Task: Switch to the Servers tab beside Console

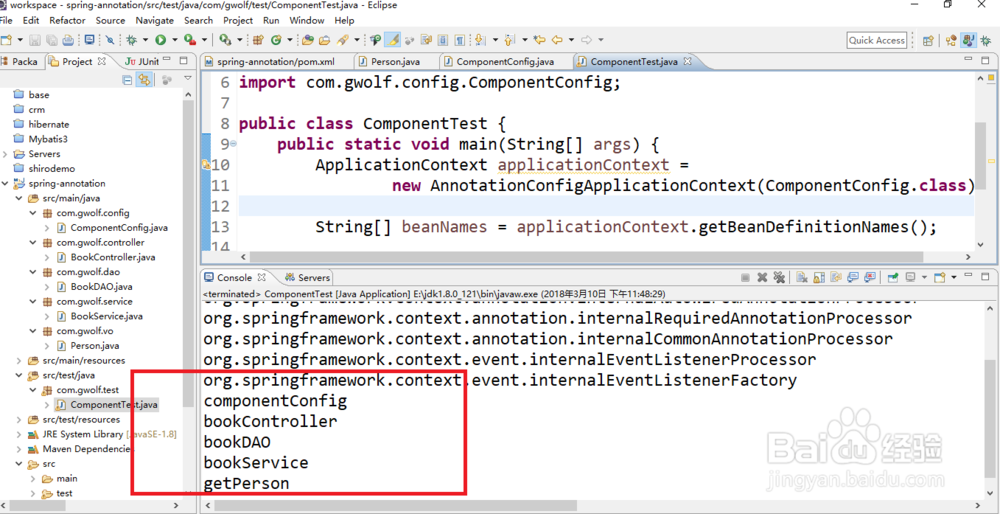Action: pos(307,277)
